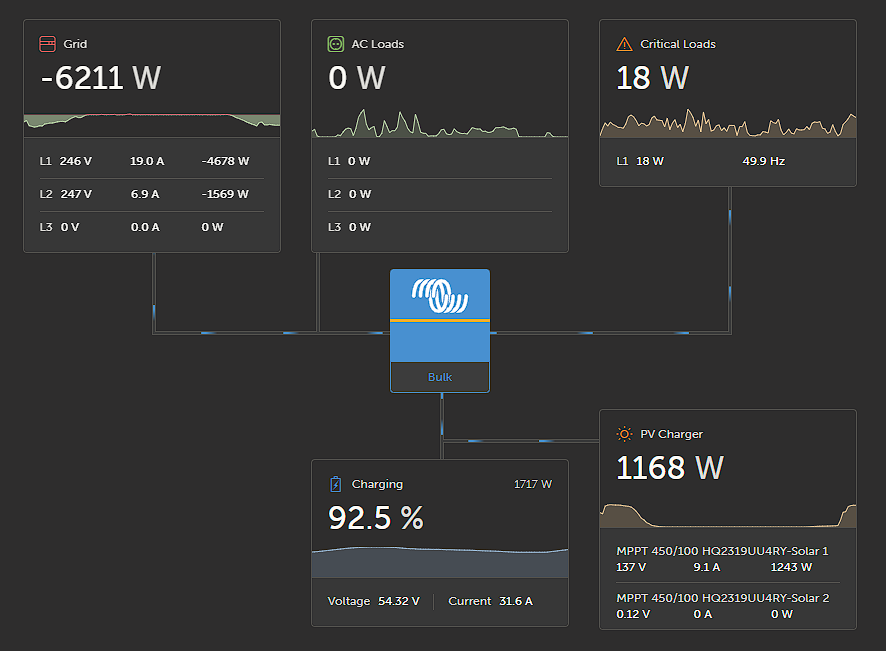The height and width of the screenshot is (651, 886).
Task: Click AC Loads L3 0 W row
Action: click(x=440, y=227)
